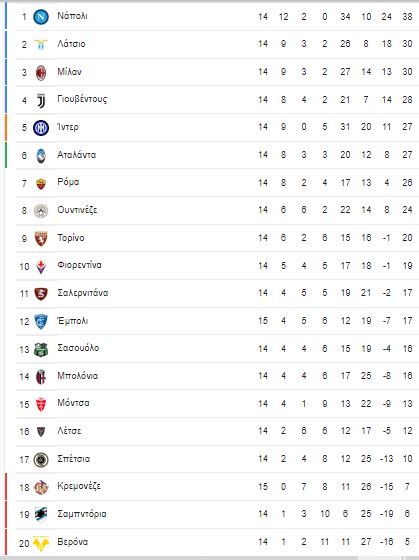Viewport: 419px width, 560px height.
Task: Select the Μπολόνια team row name
Action: [78, 376]
